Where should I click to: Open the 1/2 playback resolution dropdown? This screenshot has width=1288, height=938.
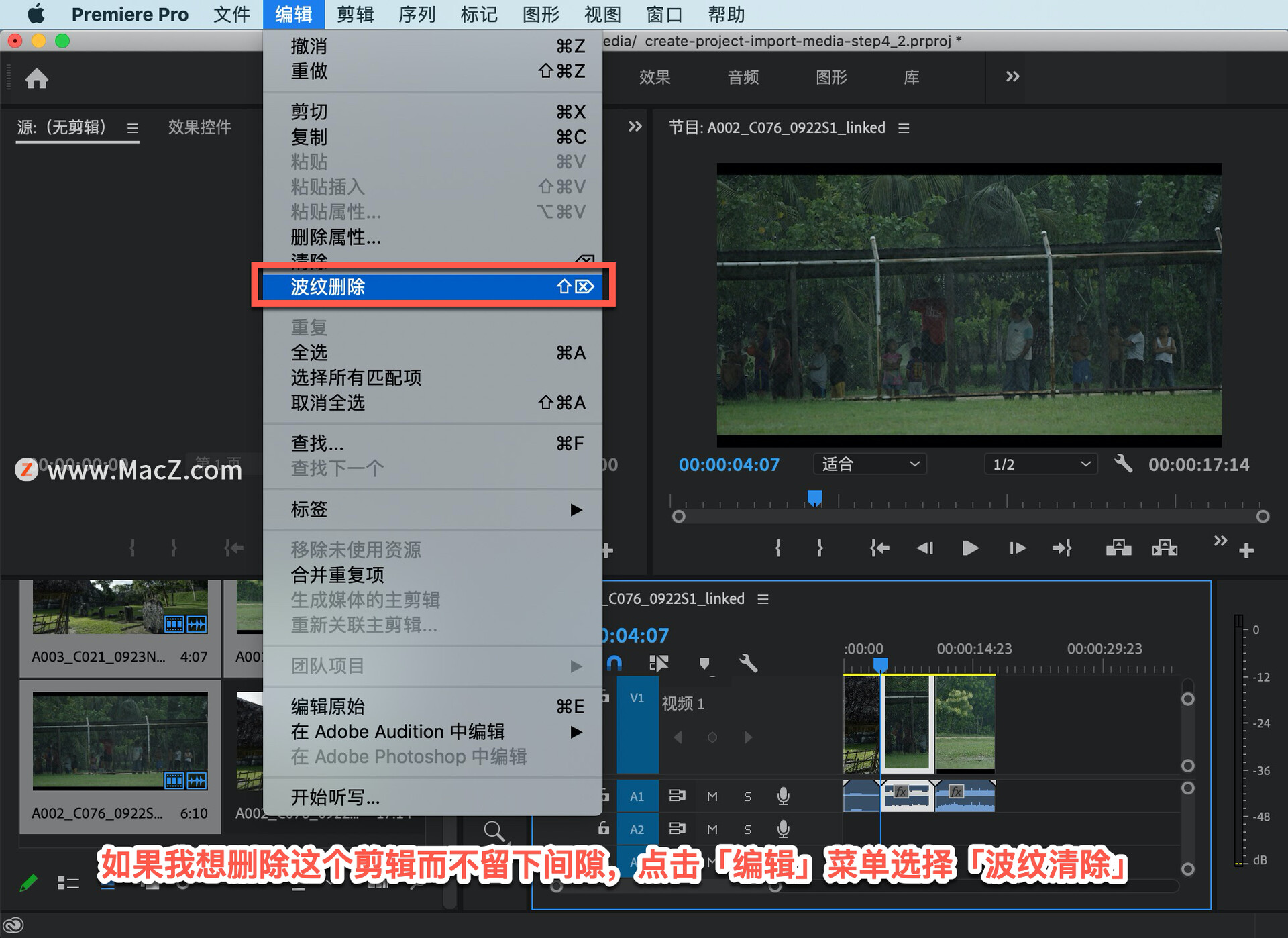1040,464
